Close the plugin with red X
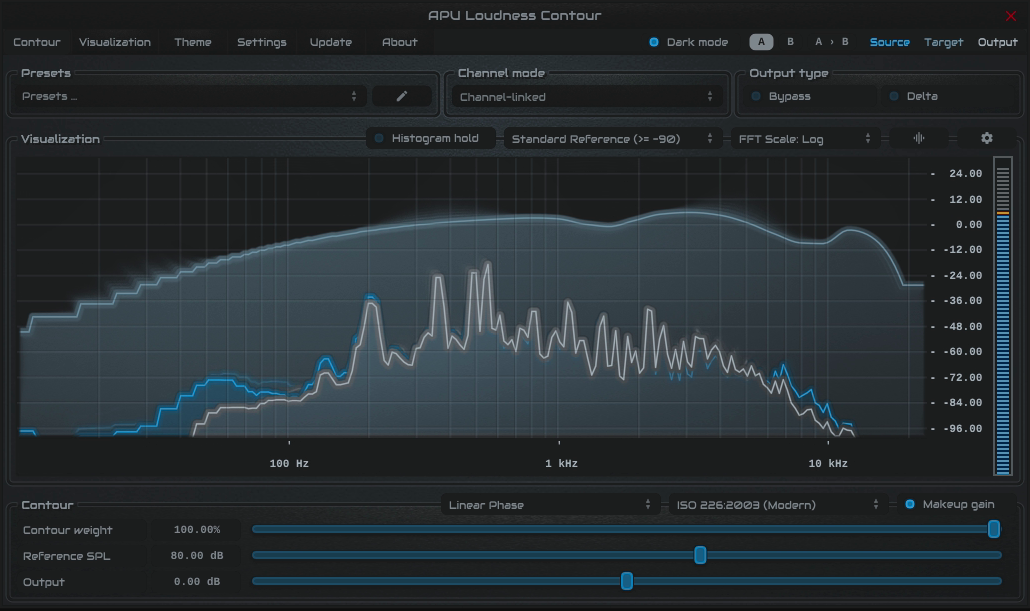The image size is (1030, 611). 1010,15
